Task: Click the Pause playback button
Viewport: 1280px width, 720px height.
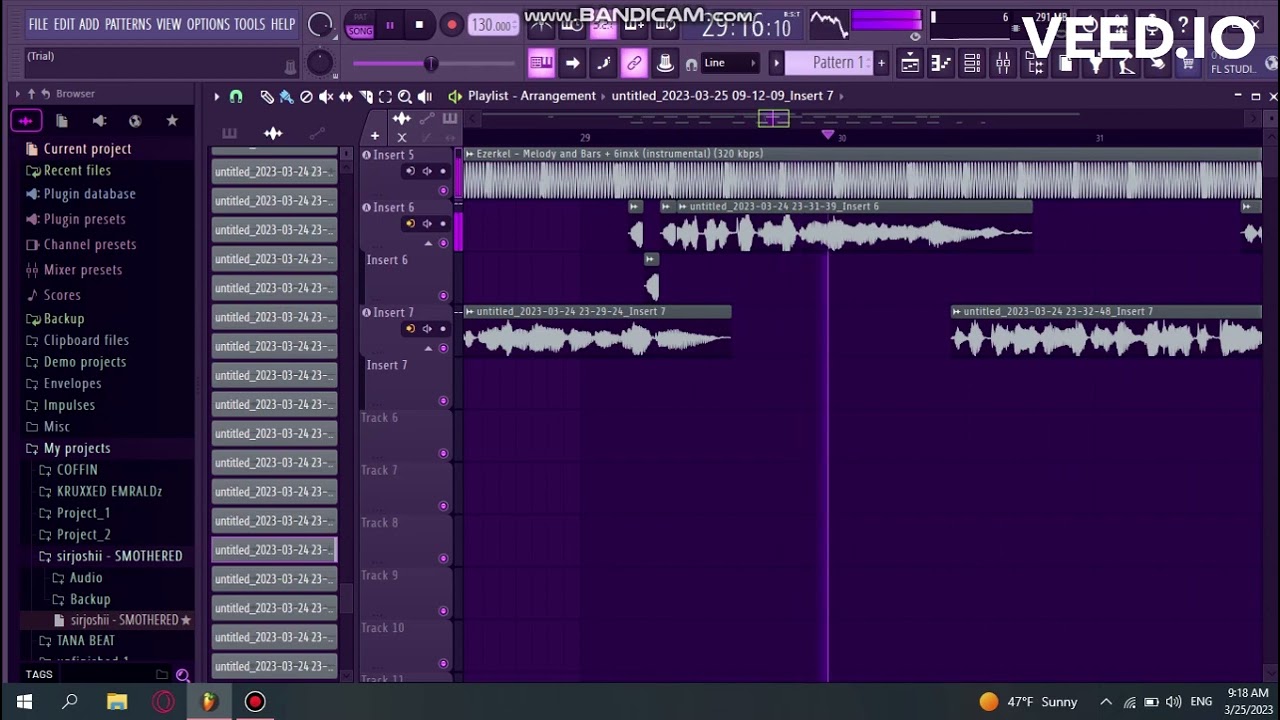Action: 389,25
